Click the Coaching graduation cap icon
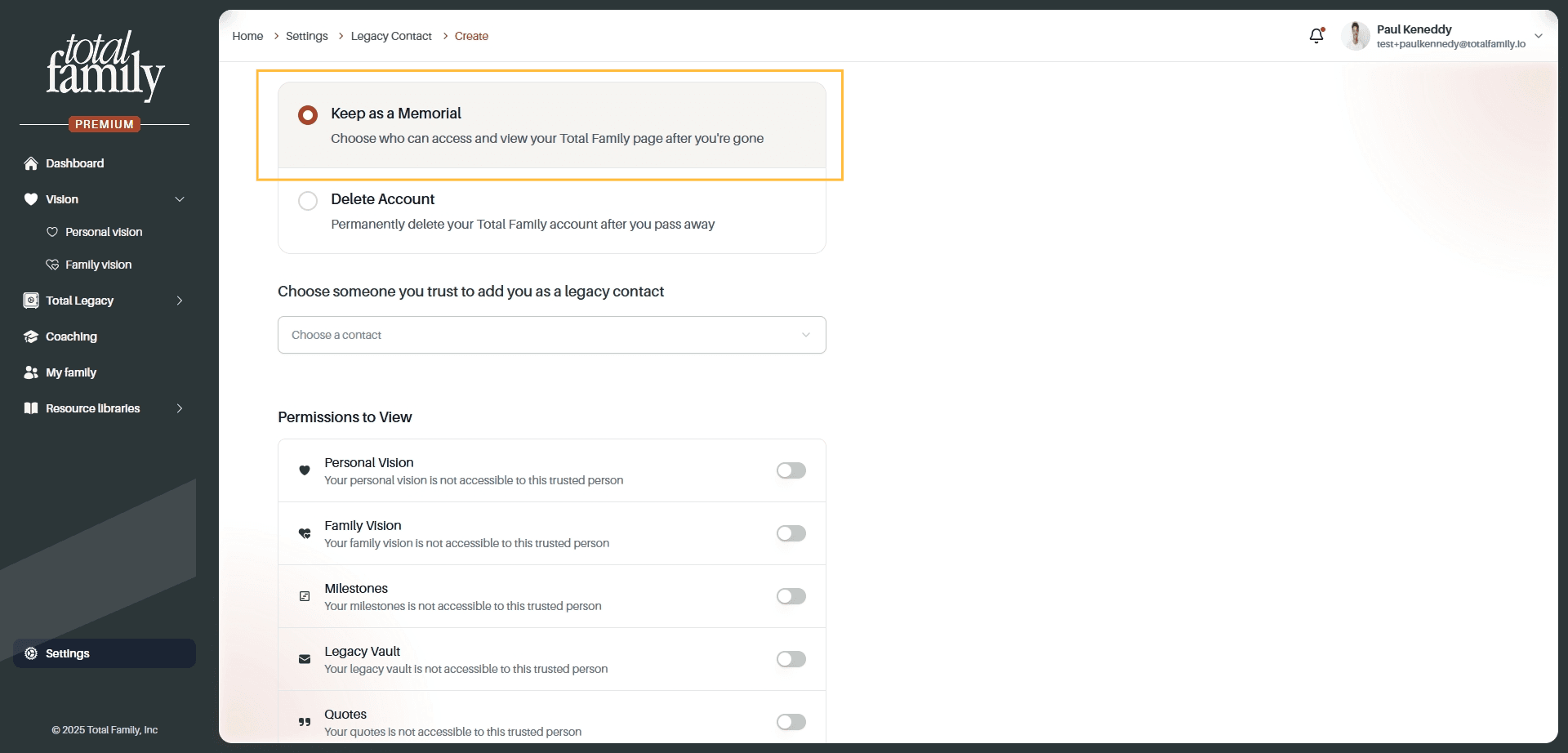Image resolution: width=1568 pixels, height=753 pixels. tap(31, 336)
